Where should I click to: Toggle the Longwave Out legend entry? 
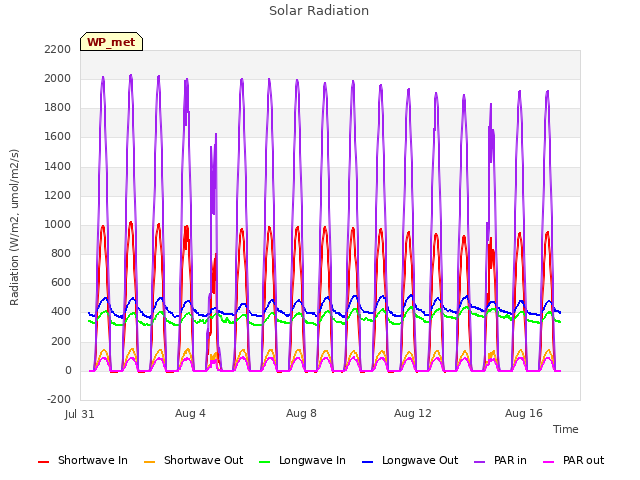(410, 460)
